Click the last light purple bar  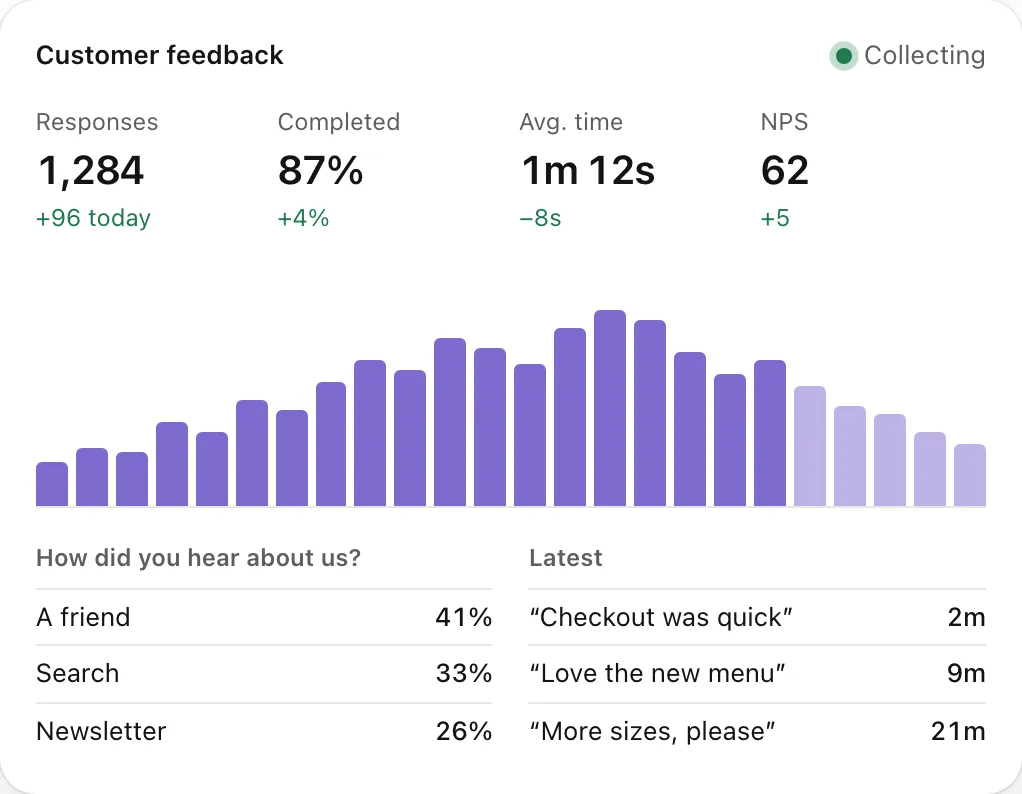point(970,475)
